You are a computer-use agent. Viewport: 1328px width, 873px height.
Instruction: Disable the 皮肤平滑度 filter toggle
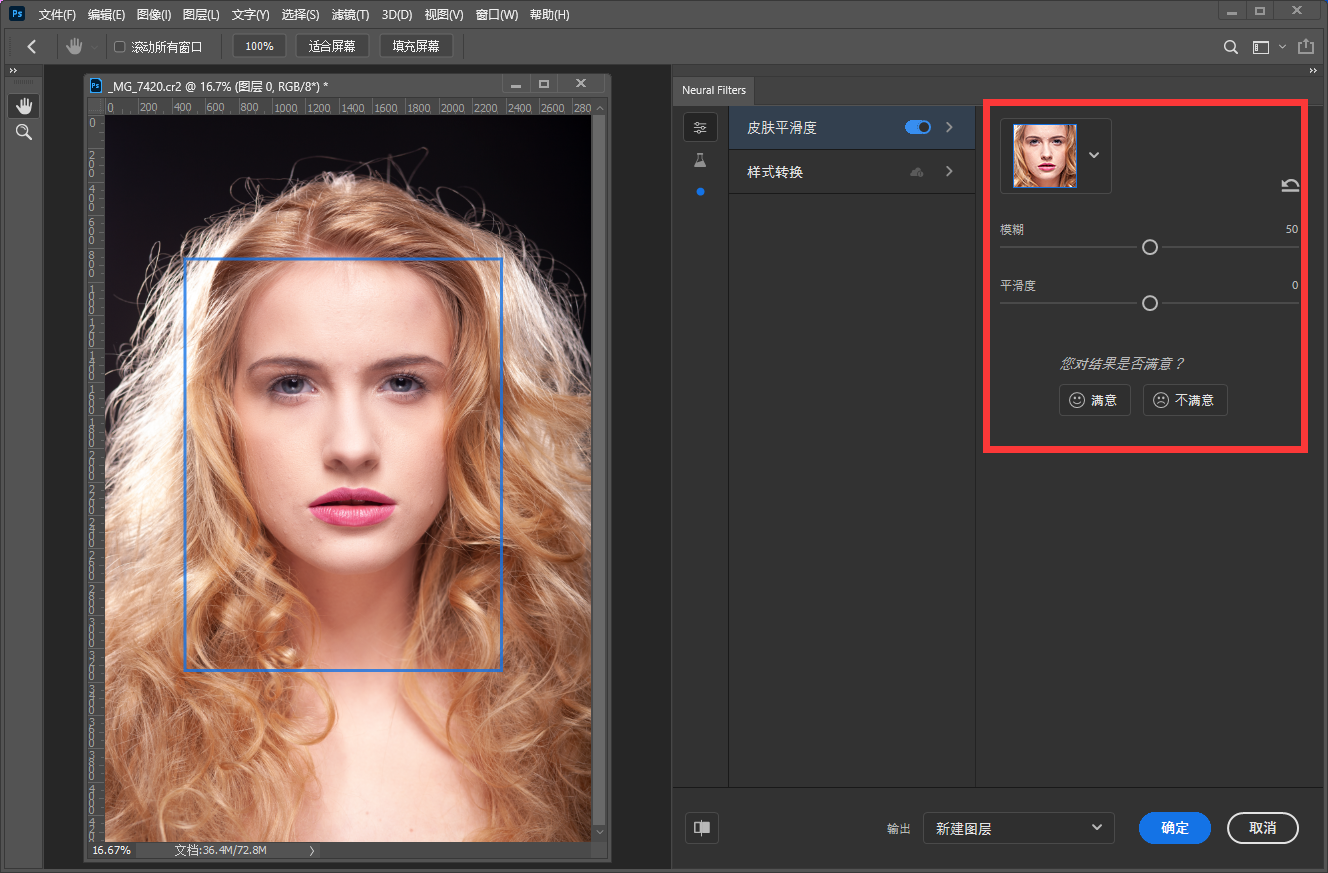click(x=917, y=128)
